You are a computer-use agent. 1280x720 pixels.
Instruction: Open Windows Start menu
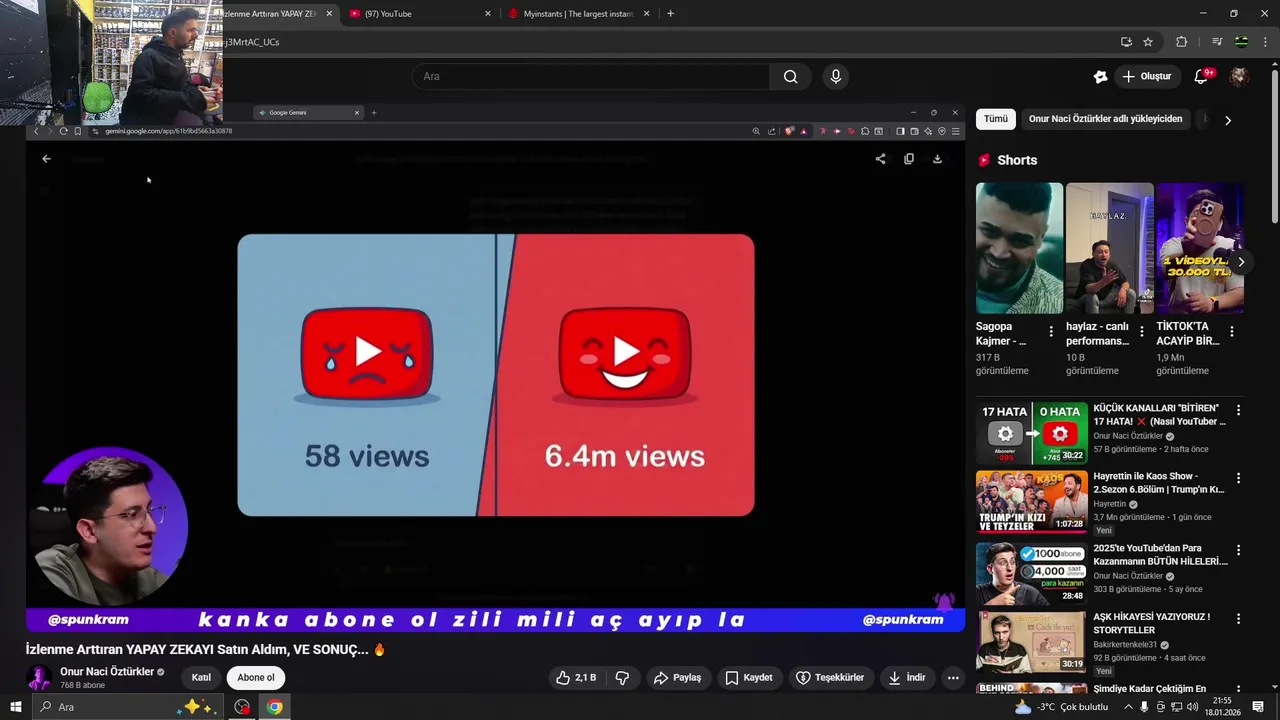15,707
